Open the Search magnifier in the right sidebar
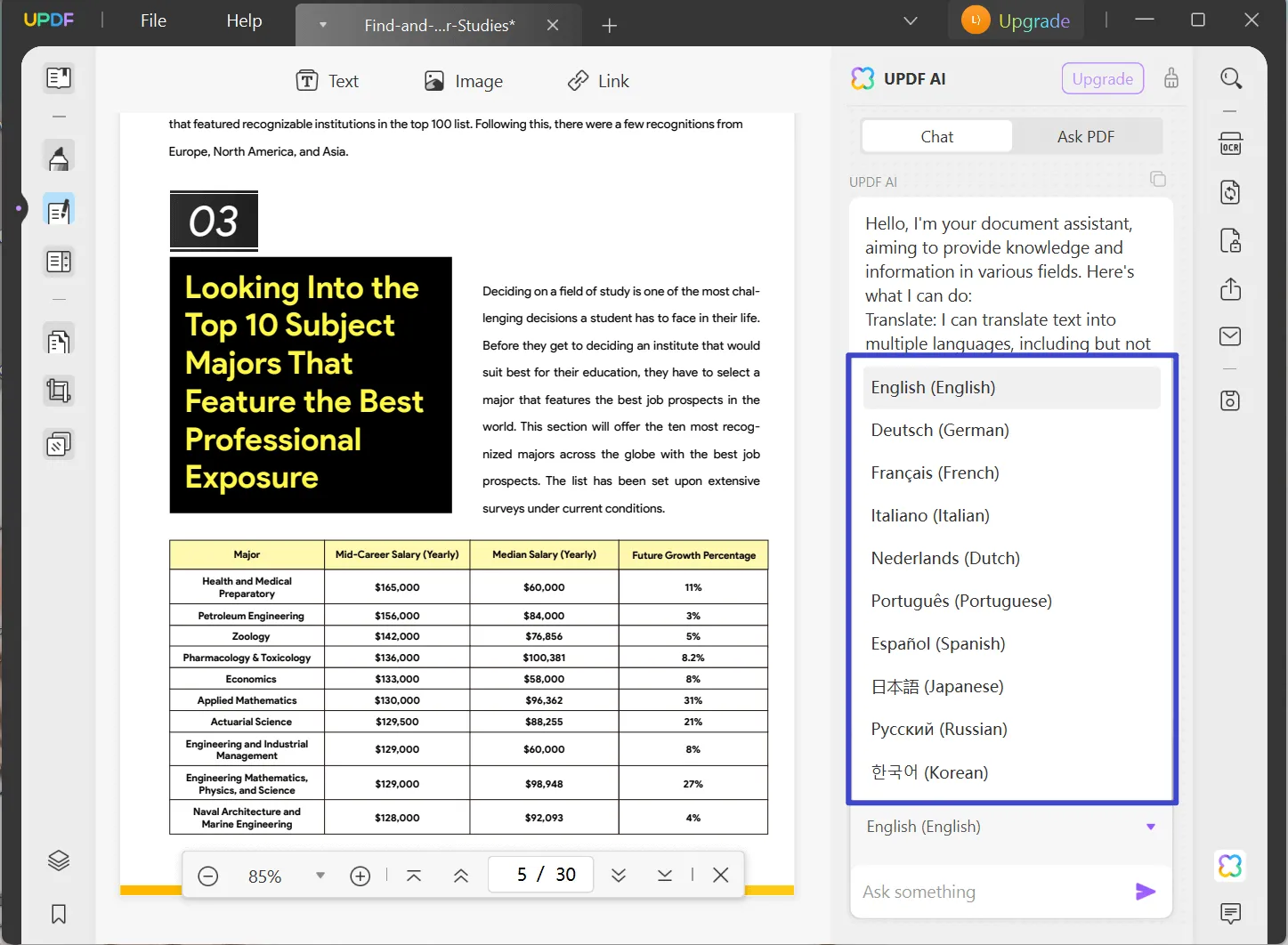This screenshot has height=945, width=1288. pyautogui.click(x=1230, y=78)
